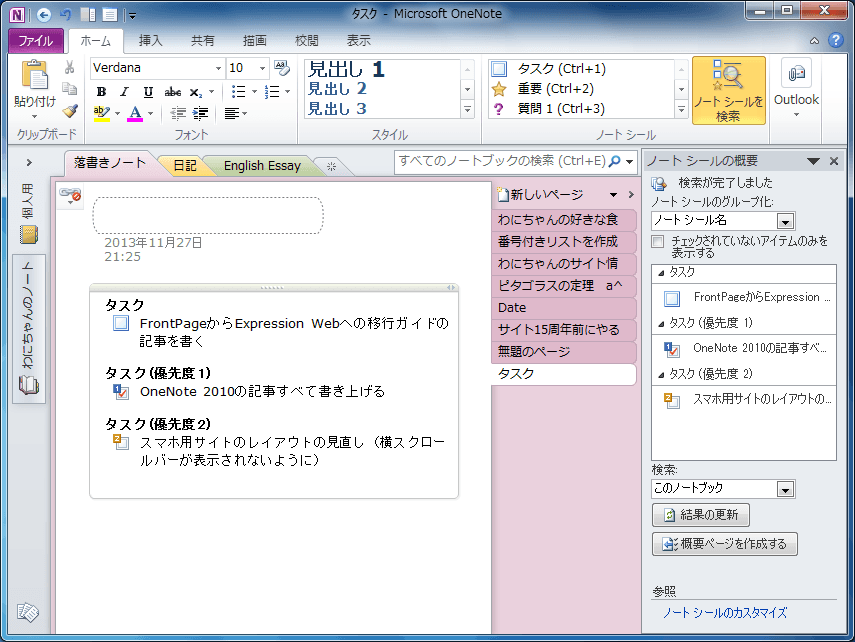Click the Decrease Indent icon
Screen dimensions: 855x642
click(178, 113)
